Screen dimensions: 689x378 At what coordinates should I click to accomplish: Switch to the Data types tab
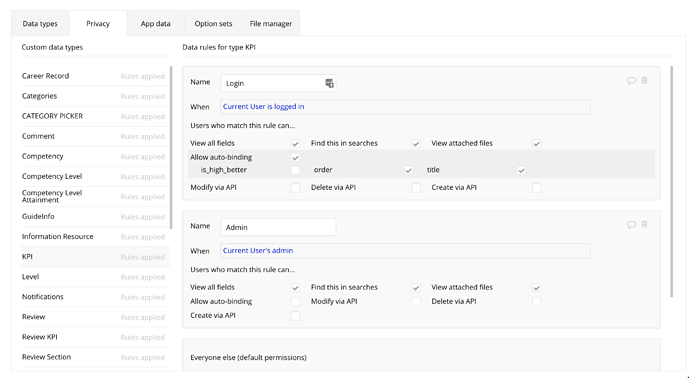pos(40,24)
